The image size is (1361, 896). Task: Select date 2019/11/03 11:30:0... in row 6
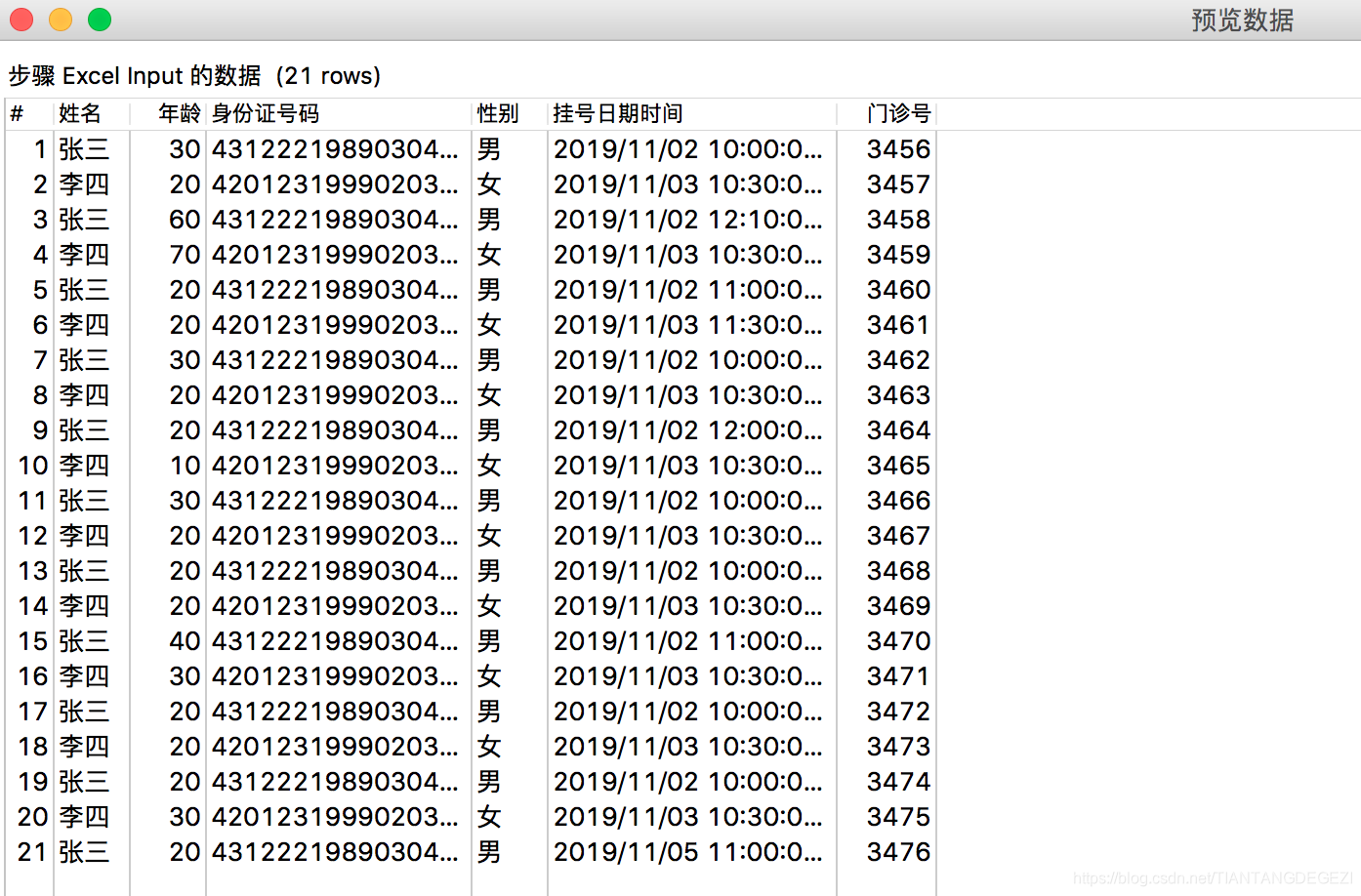click(688, 325)
